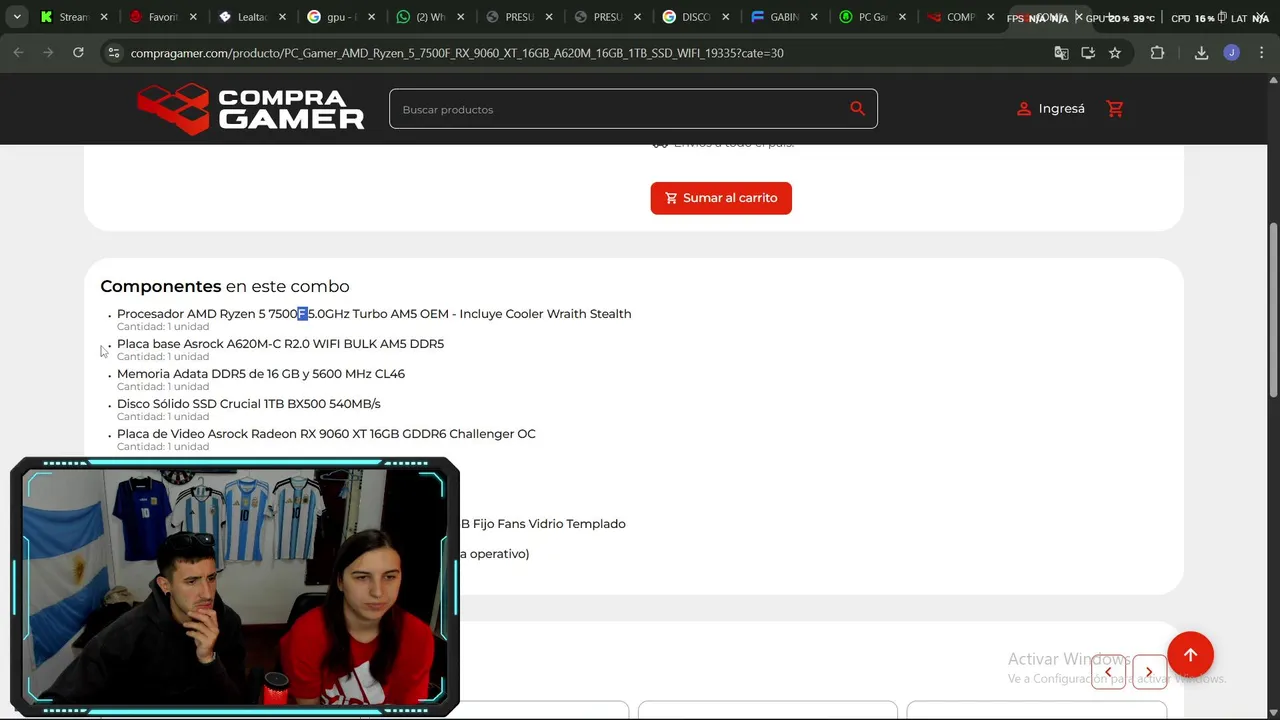1280x720 pixels.
Task: Click the Chrome profile avatar
Action: (1232, 53)
